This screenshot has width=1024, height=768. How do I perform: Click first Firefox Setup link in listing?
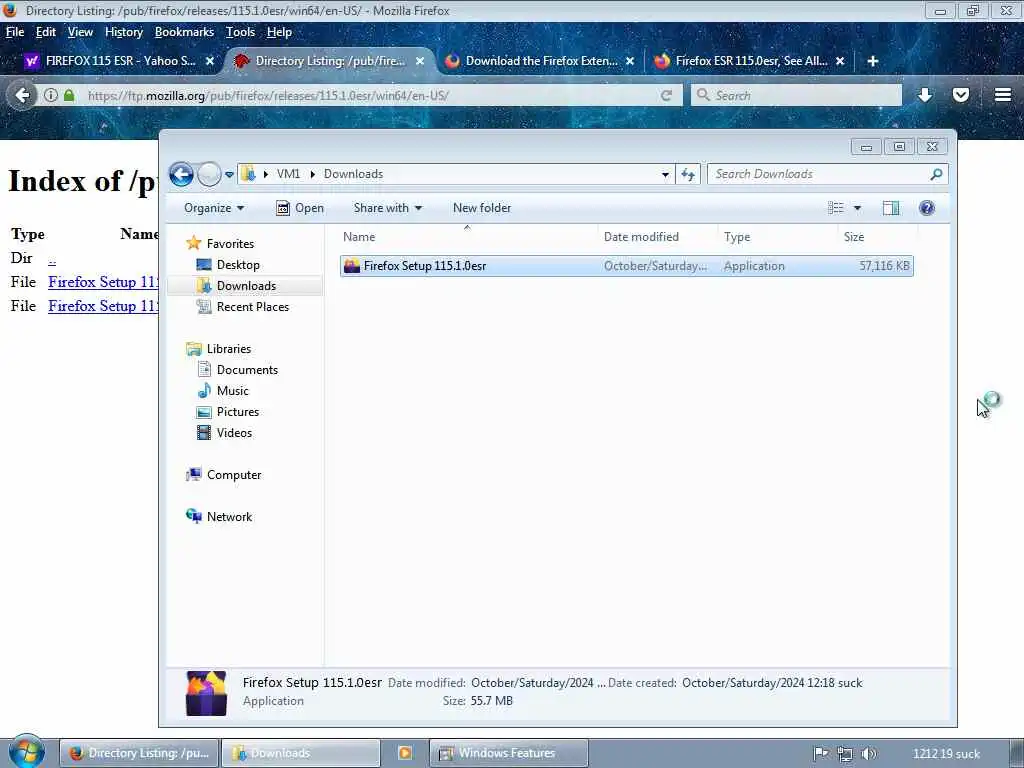tap(103, 282)
